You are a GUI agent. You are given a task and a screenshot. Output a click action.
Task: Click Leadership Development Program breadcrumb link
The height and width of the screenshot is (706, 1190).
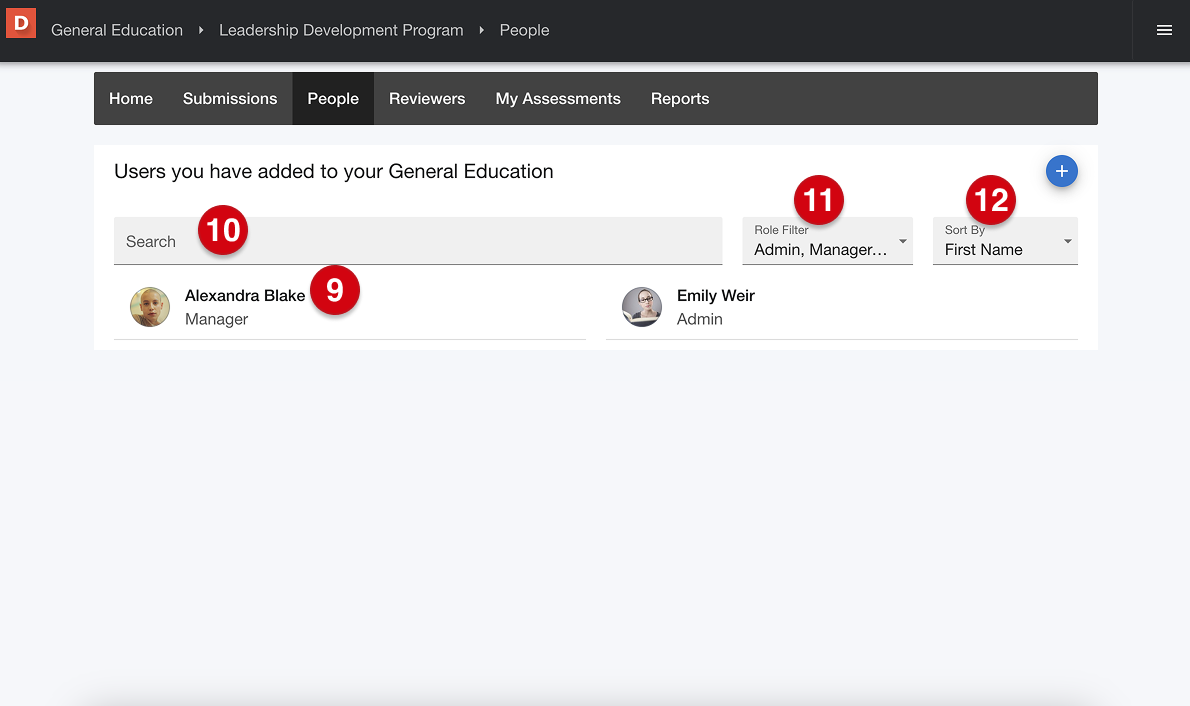[x=341, y=30]
